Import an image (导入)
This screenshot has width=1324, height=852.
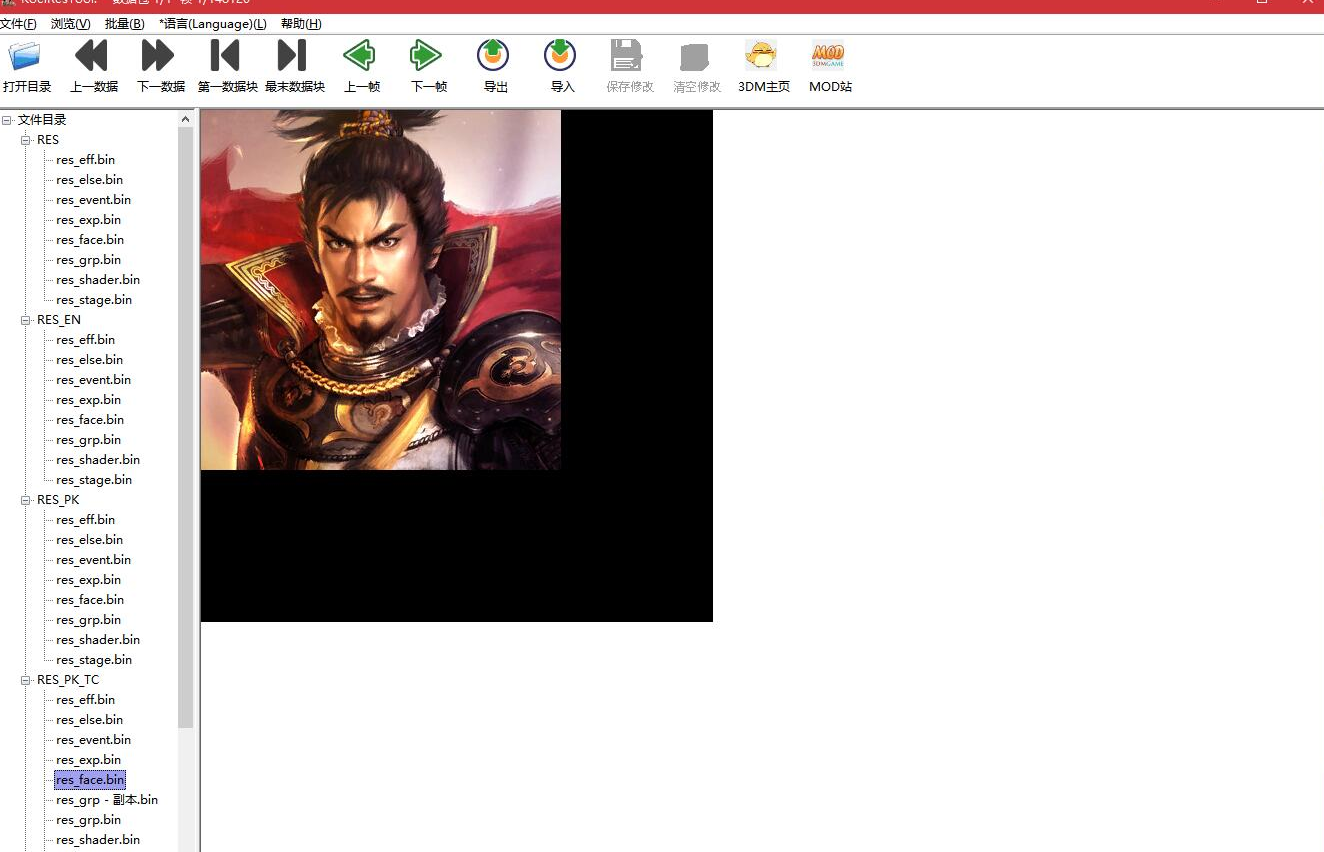click(x=562, y=67)
